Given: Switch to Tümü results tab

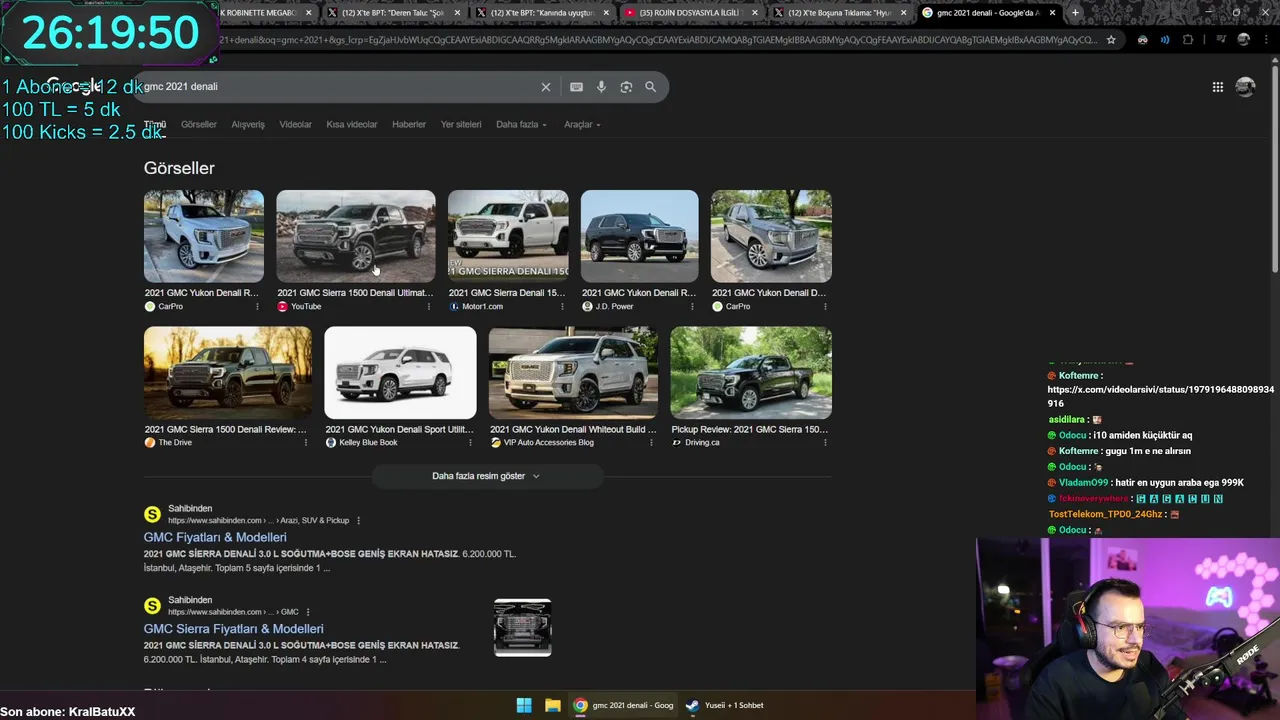Looking at the screenshot, I should 155,125.
